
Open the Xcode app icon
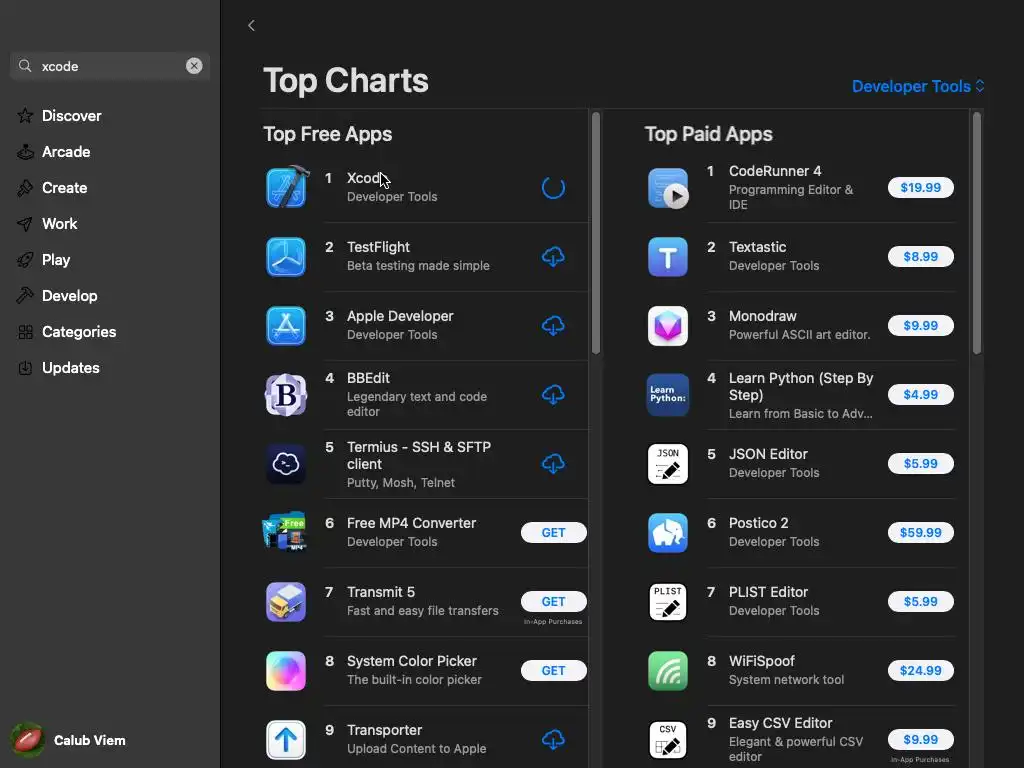tap(287, 187)
